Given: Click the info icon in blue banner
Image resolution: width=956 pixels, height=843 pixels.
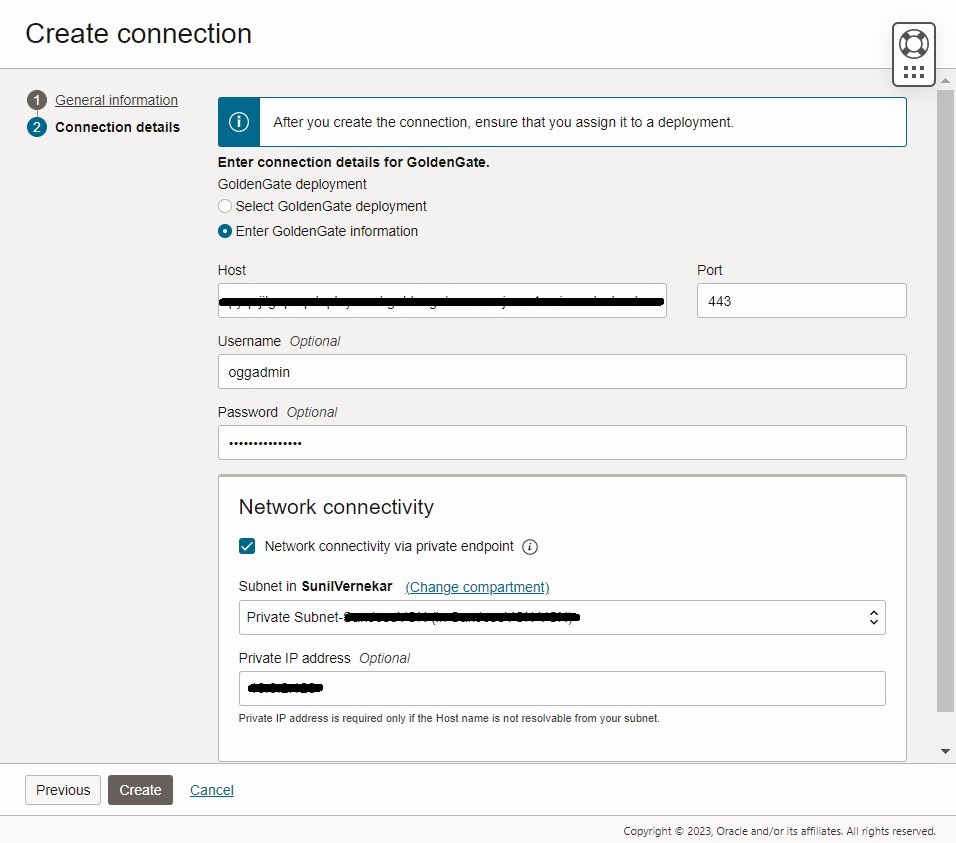Looking at the screenshot, I should [x=239, y=122].
